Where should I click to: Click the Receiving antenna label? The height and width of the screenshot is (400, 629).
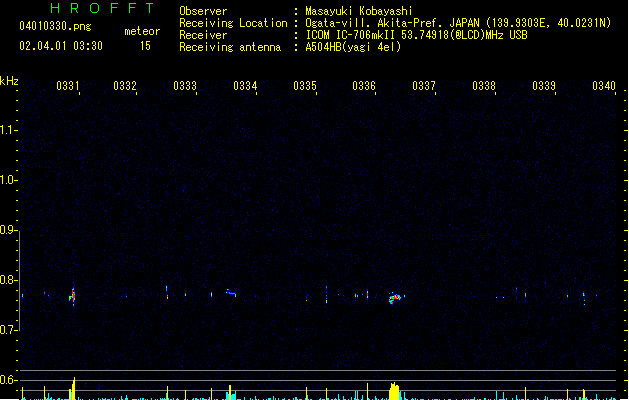[230, 47]
